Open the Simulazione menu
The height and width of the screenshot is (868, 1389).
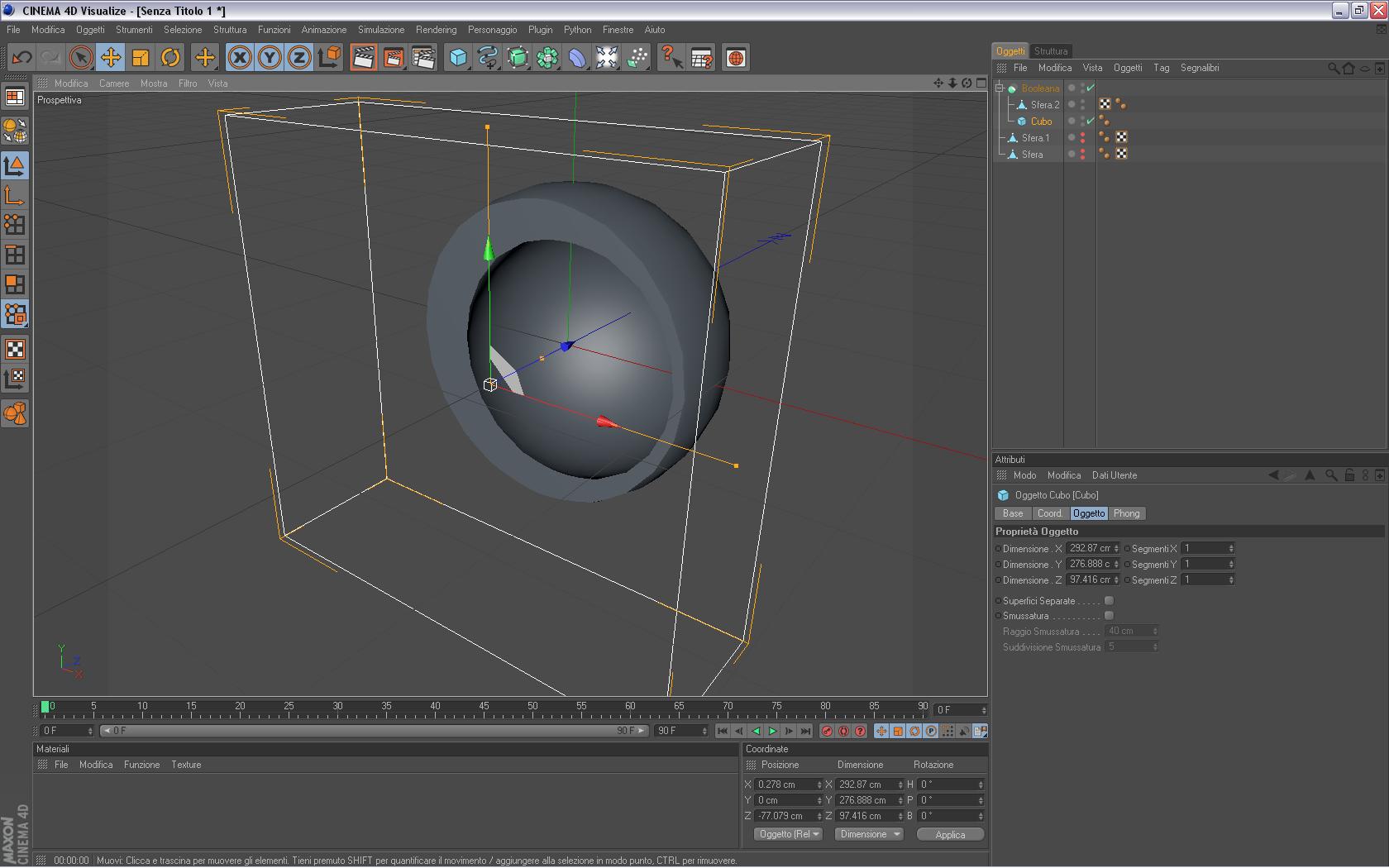click(380, 30)
